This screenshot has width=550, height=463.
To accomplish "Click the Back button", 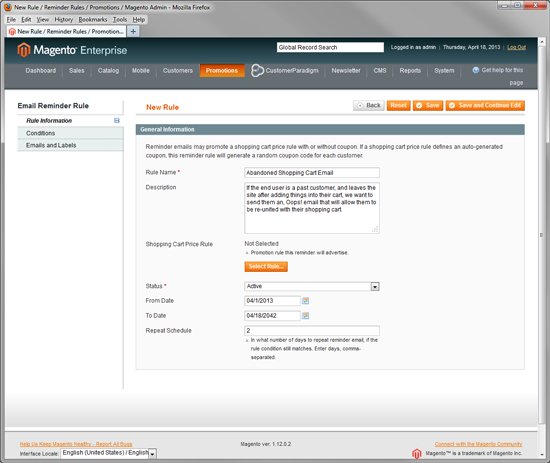I will pyautogui.click(x=369, y=105).
